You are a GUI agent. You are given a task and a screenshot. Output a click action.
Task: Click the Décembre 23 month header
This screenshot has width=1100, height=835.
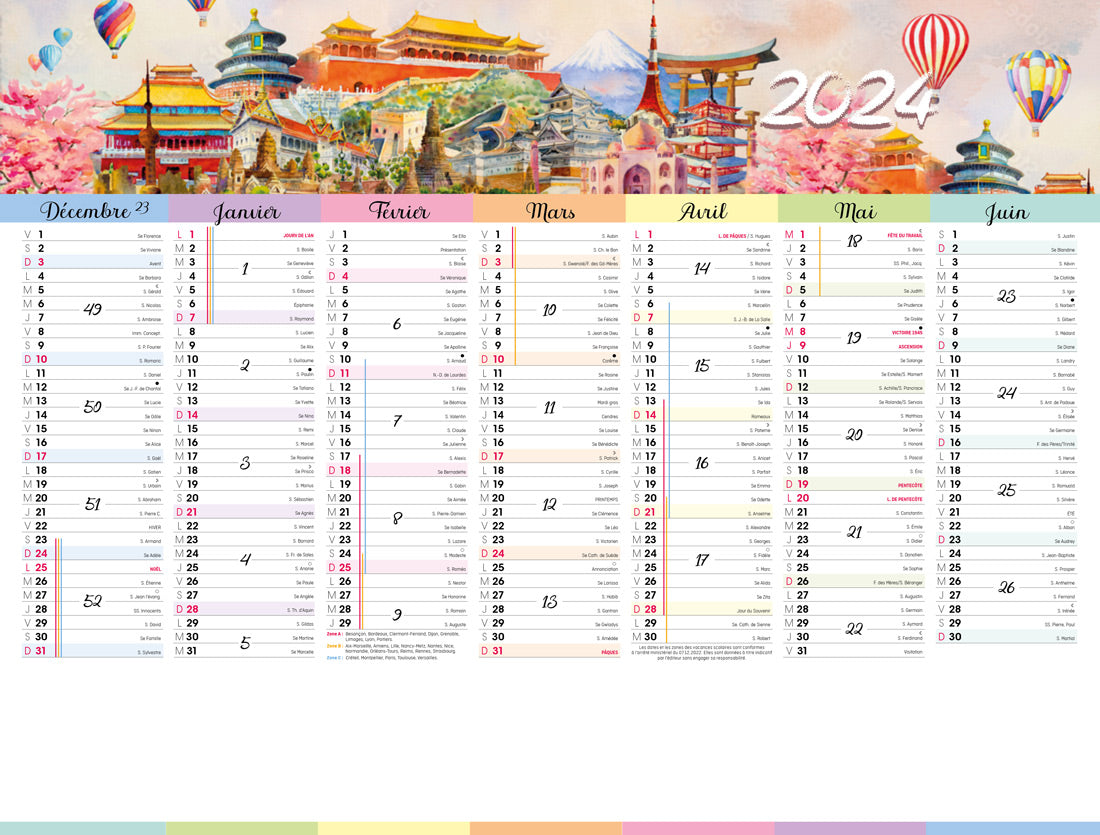click(83, 209)
